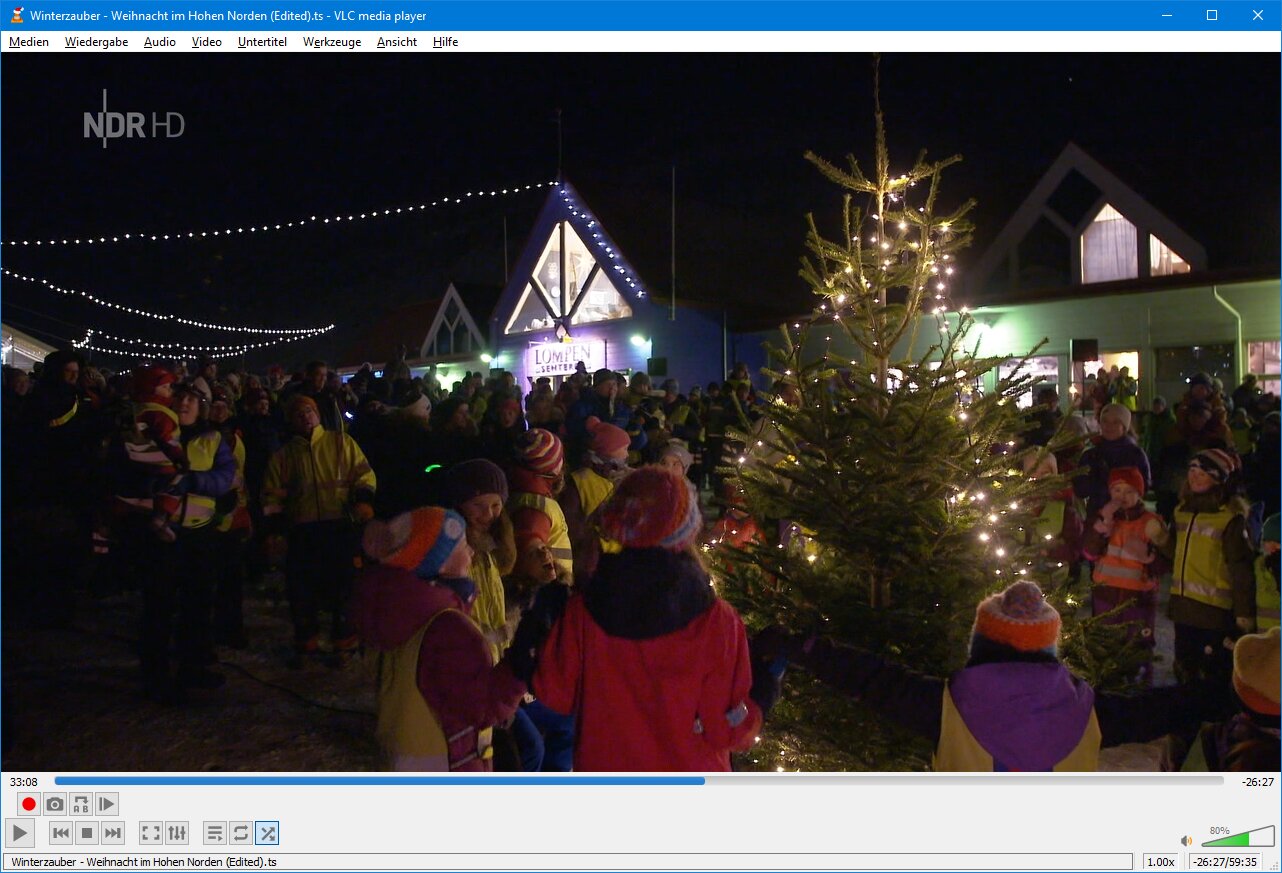Advance frame by frame
Image resolution: width=1282 pixels, height=873 pixels.
[107, 804]
